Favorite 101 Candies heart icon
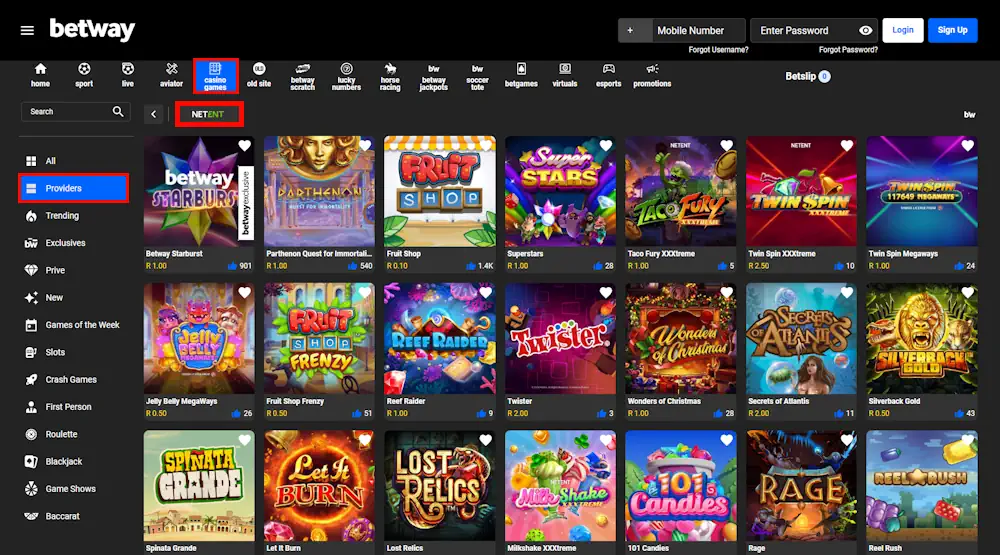This screenshot has width=1000, height=555. coord(726,440)
